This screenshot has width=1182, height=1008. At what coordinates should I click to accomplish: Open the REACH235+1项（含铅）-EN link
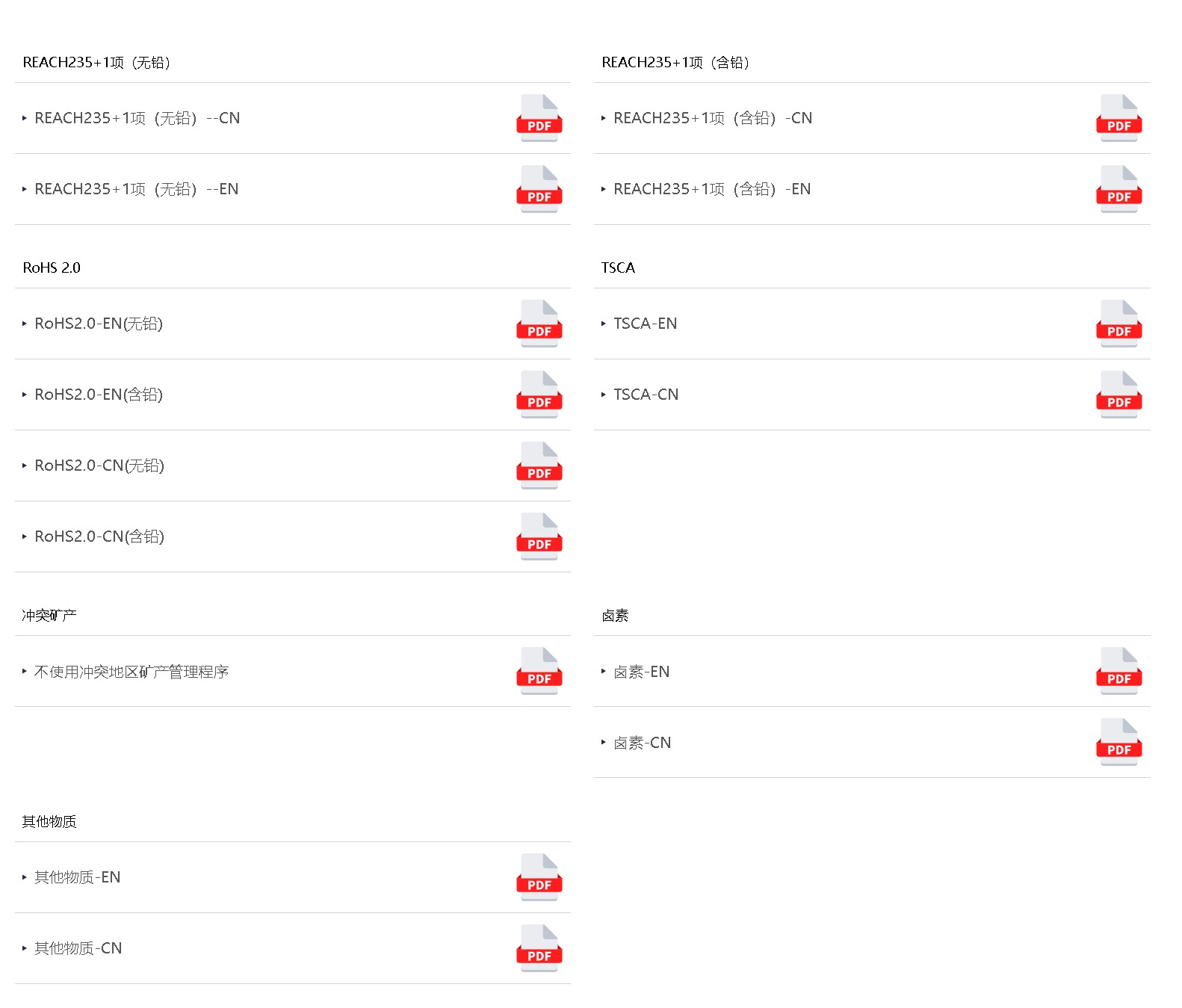point(712,189)
